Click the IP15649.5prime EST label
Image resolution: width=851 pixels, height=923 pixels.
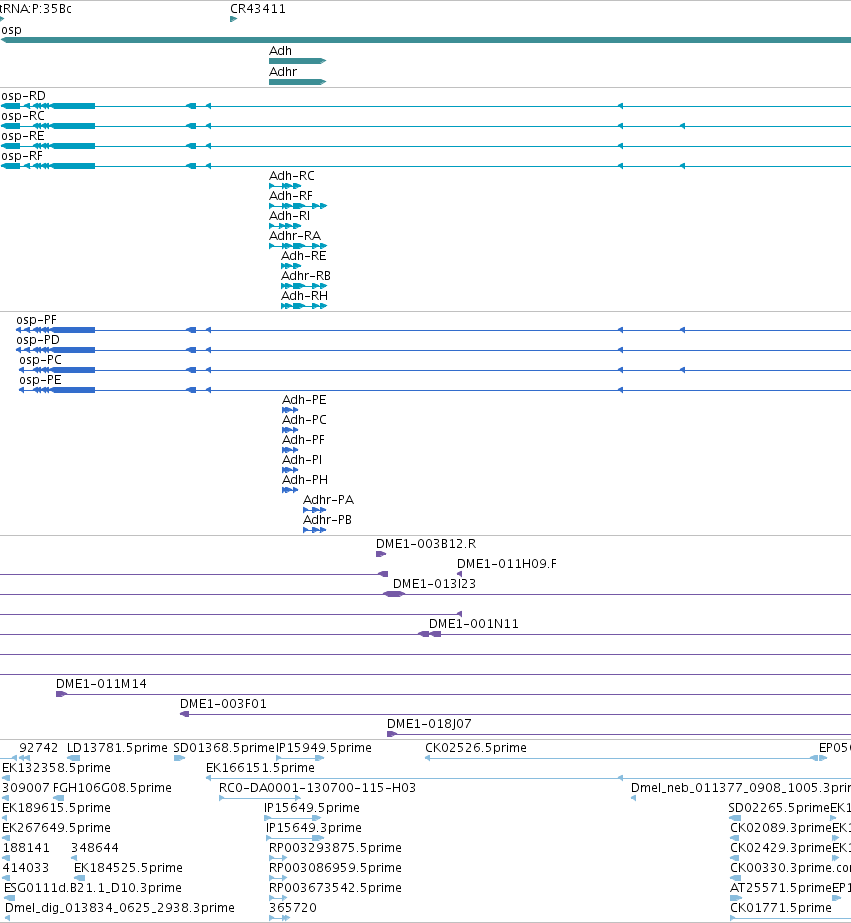[x=312, y=808]
